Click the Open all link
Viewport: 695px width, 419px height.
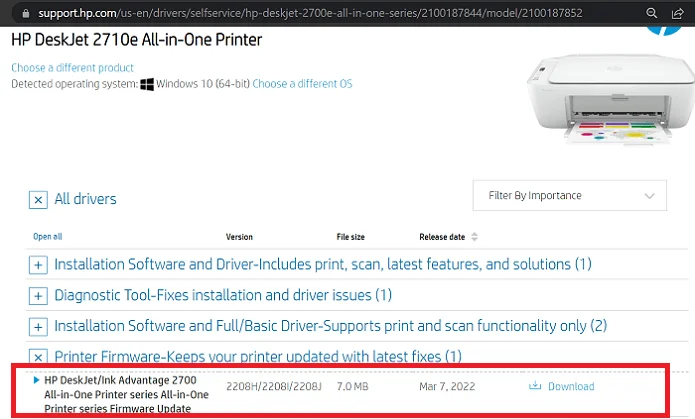coord(47,237)
